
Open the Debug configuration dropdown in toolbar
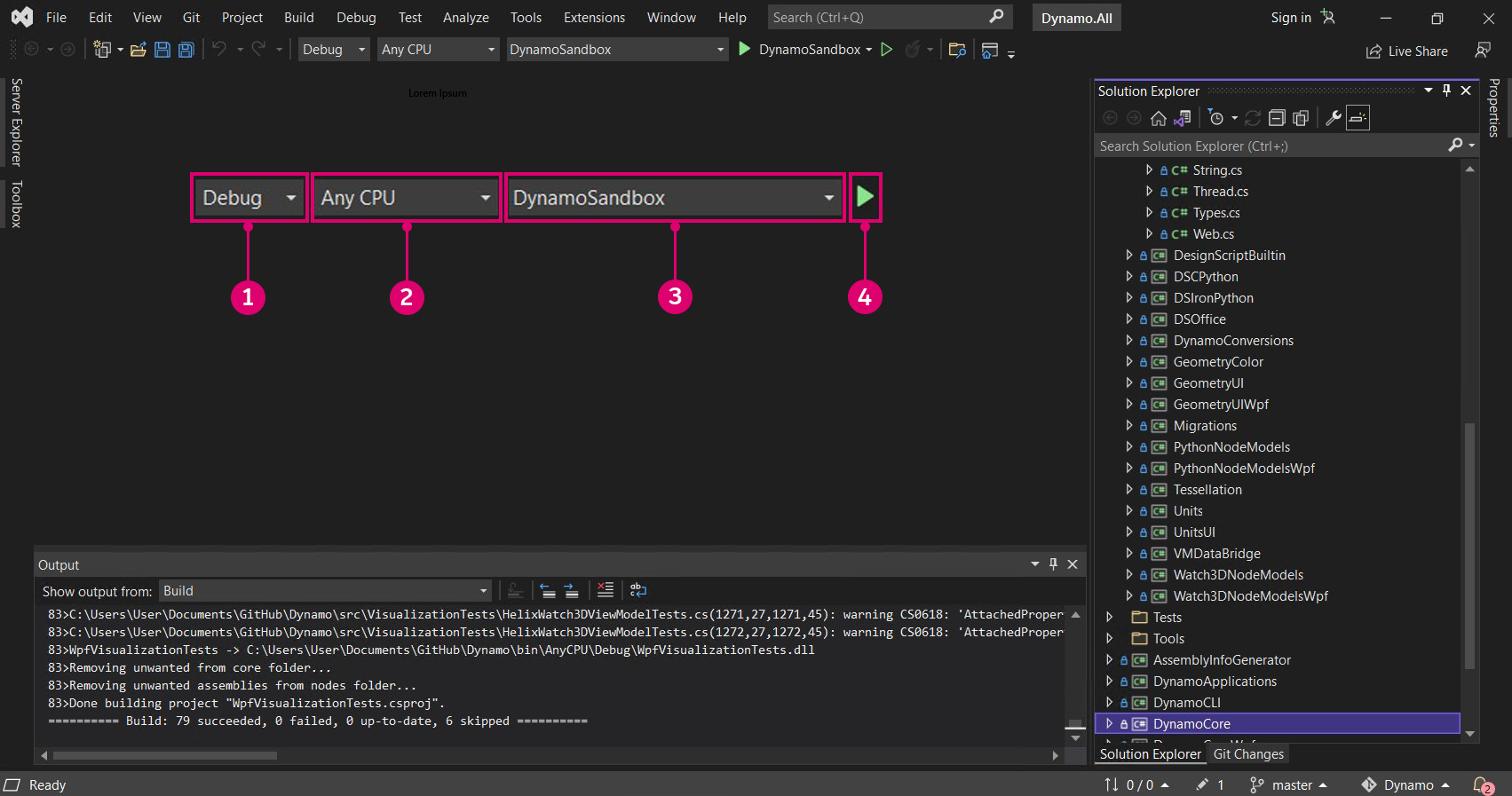[x=334, y=50]
